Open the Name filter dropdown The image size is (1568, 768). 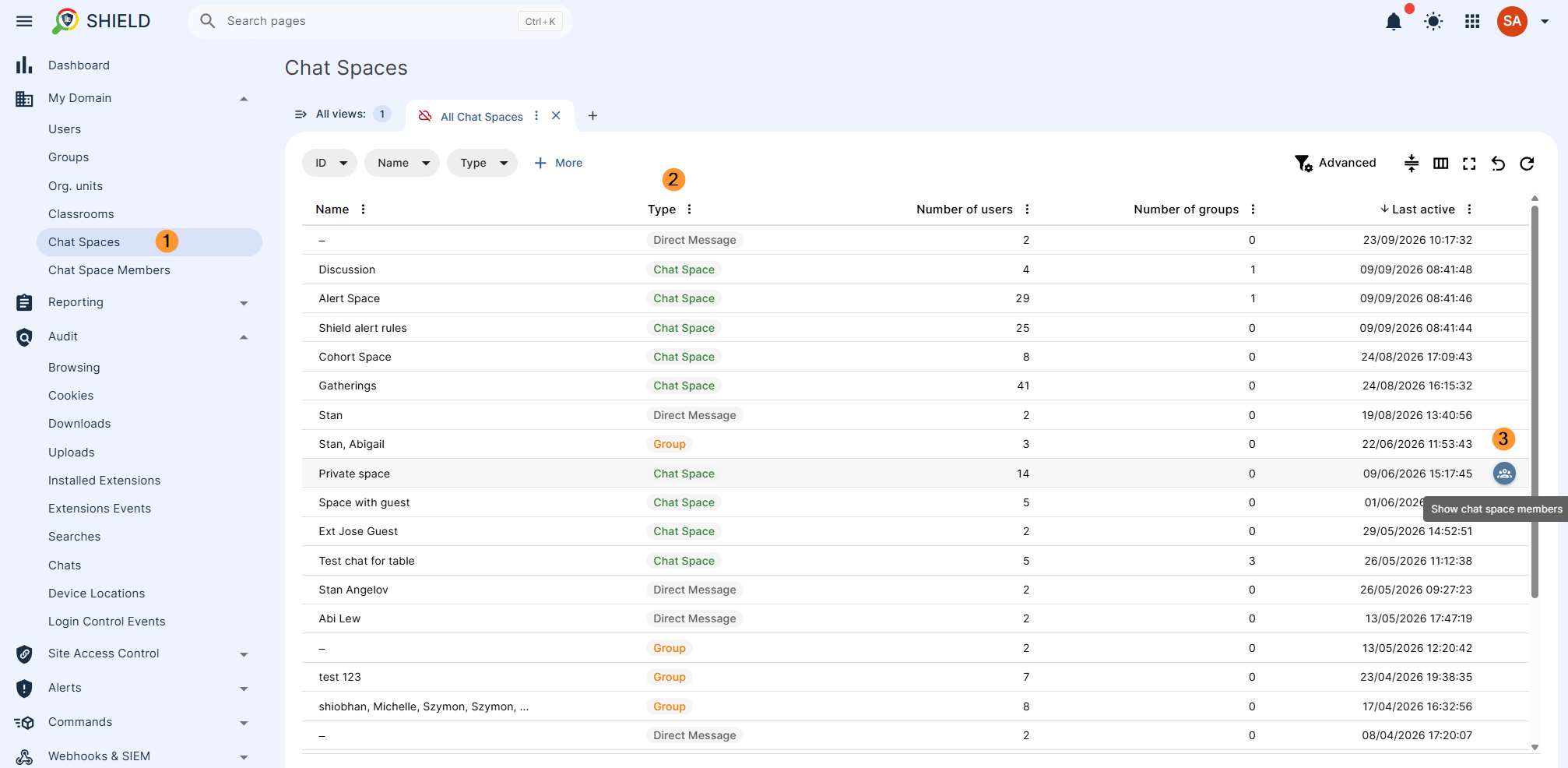(403, 163)
